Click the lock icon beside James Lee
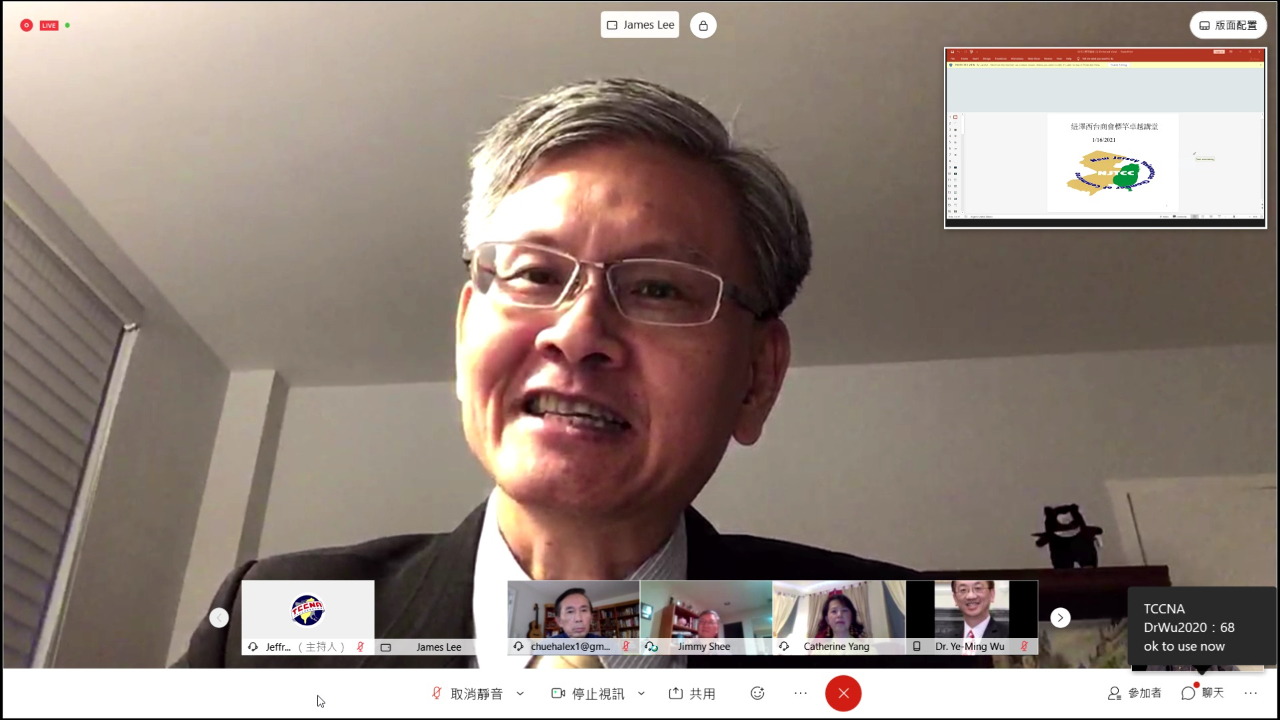This screenshot has height=720, width=1280. [x=703, y=25]
